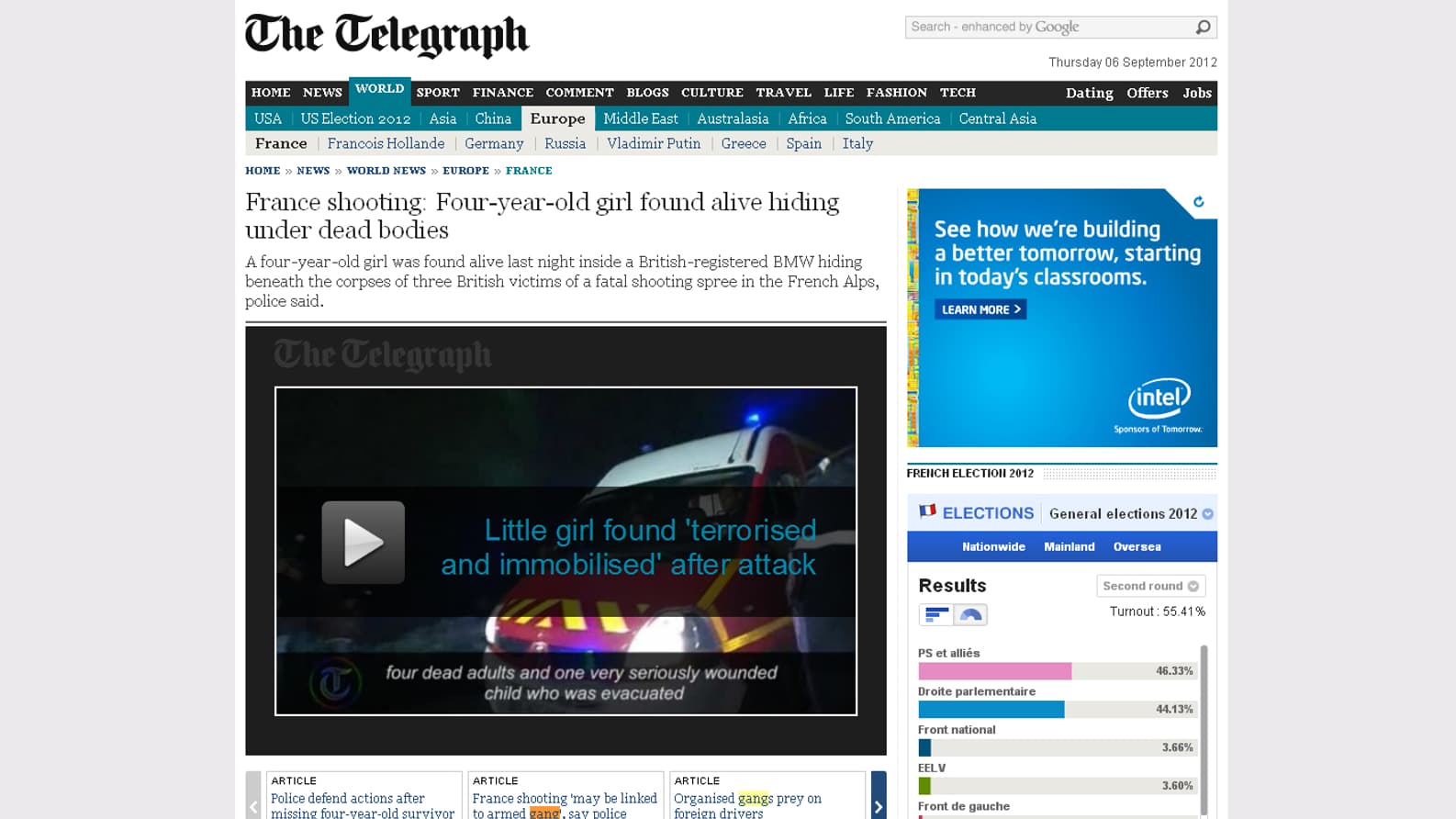Click into the Google search field
The width and height of the screenshot is (1456, 819).
tap(1047, 28)
